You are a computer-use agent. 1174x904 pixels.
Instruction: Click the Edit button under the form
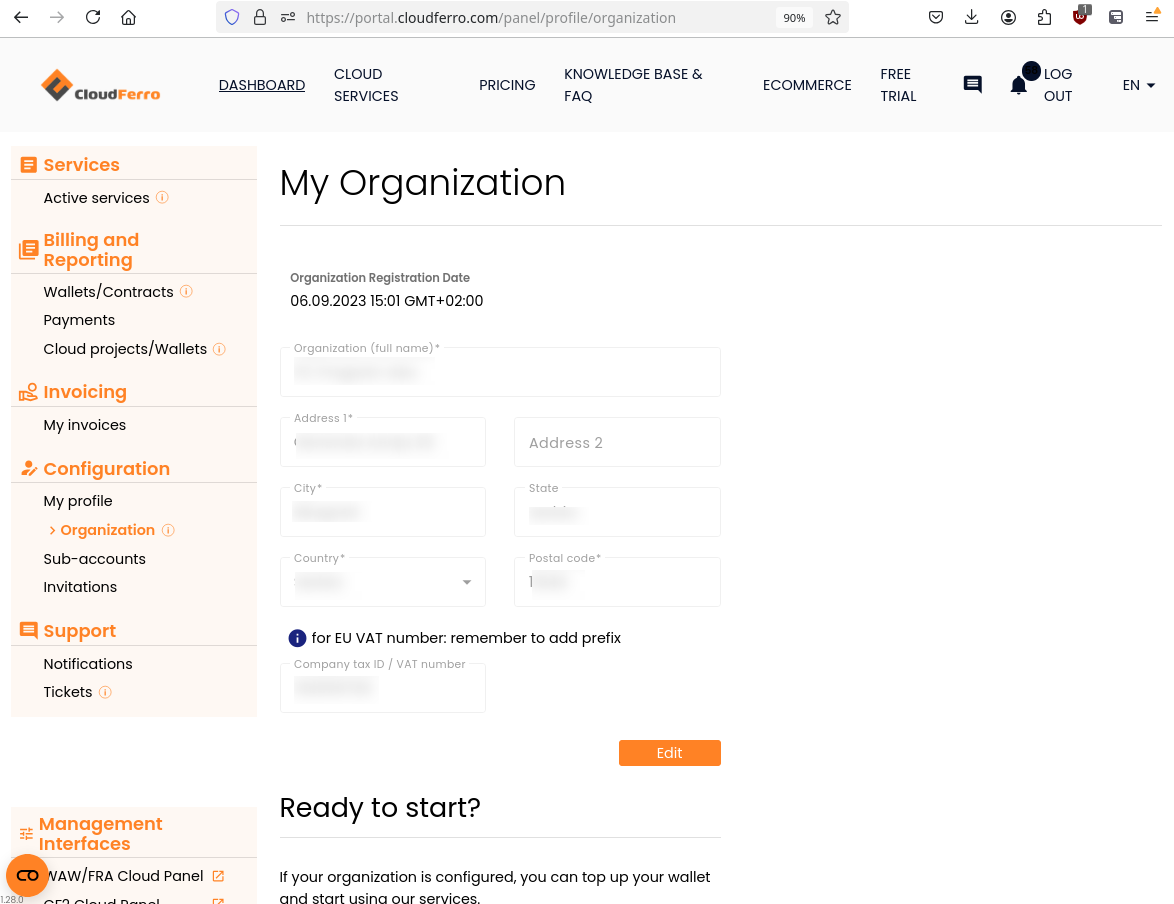pyautogui.click(x=669, y=753)
